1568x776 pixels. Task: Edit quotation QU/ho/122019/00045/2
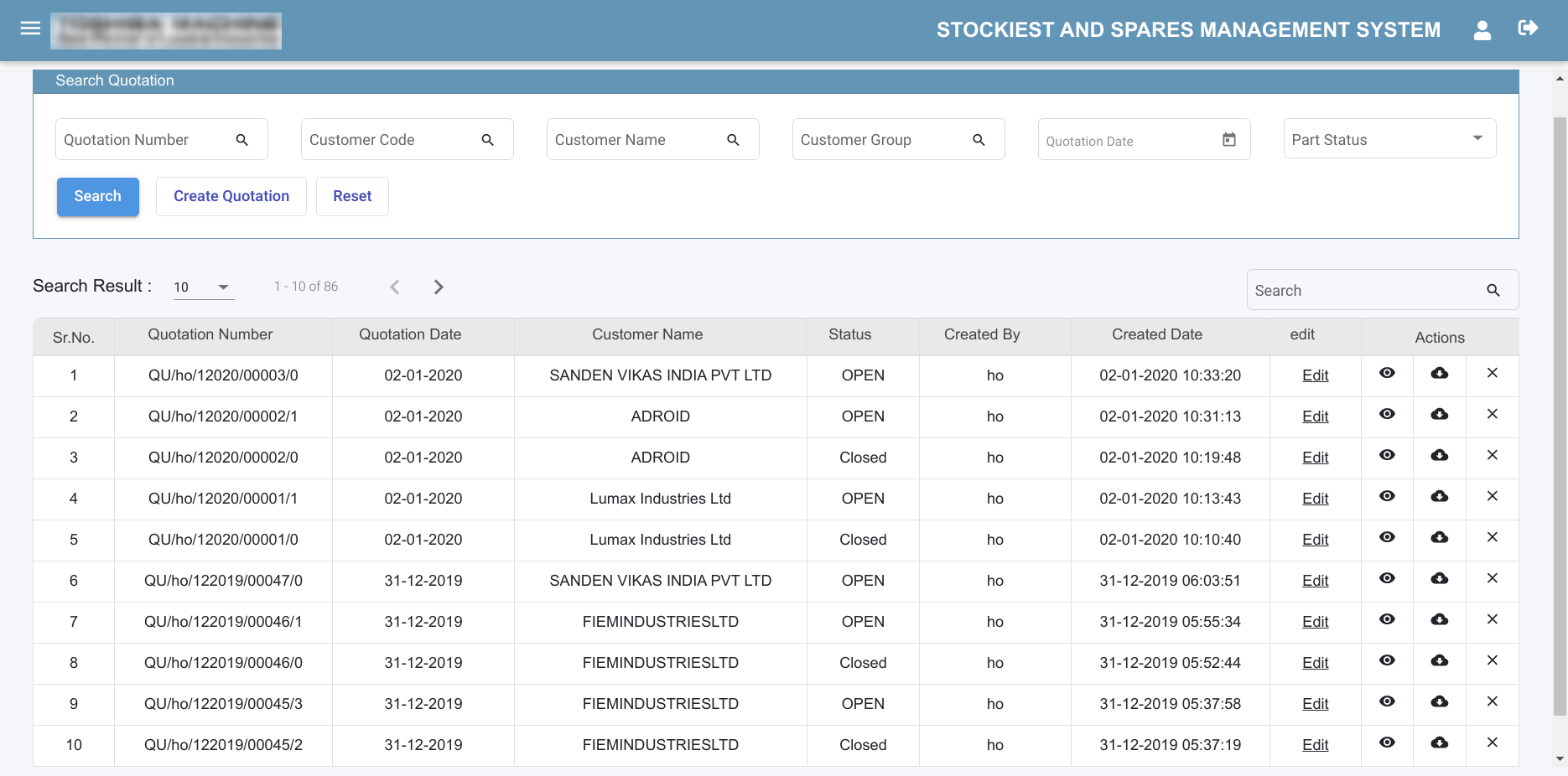1315,745
